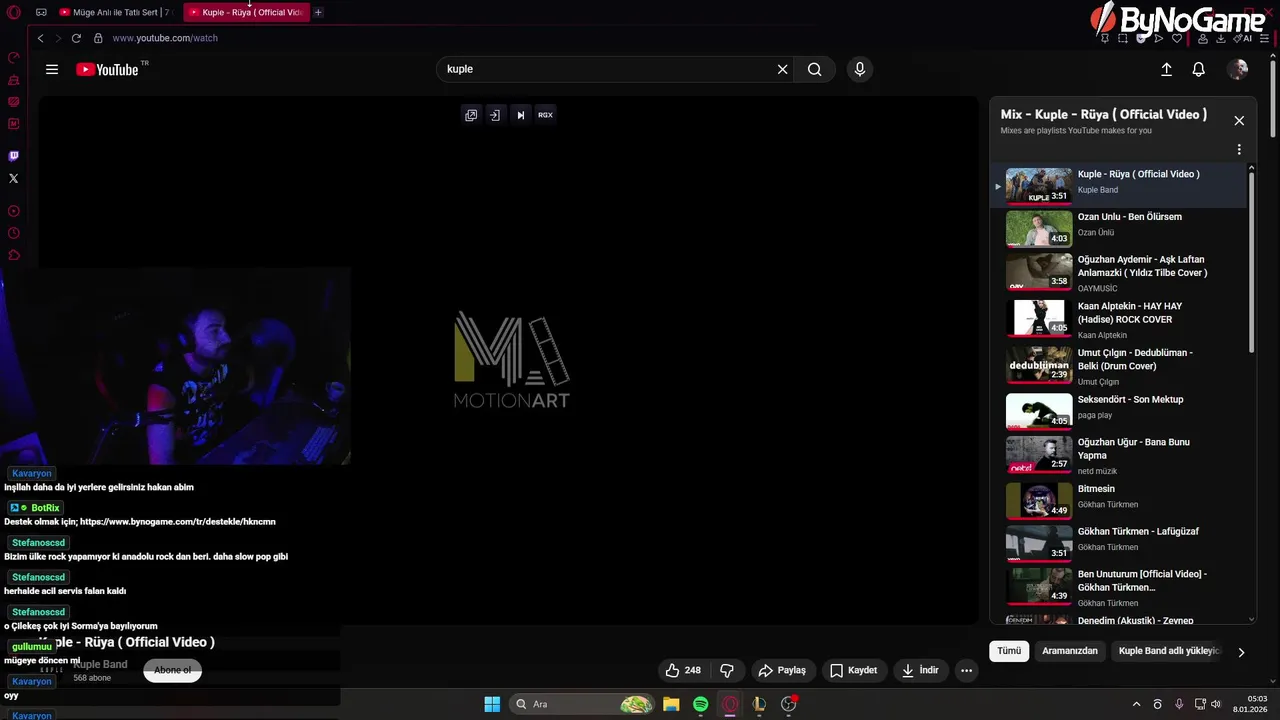Clear the search box with X
This screenshot has height=720, width=1280.
tap(783, 69)
